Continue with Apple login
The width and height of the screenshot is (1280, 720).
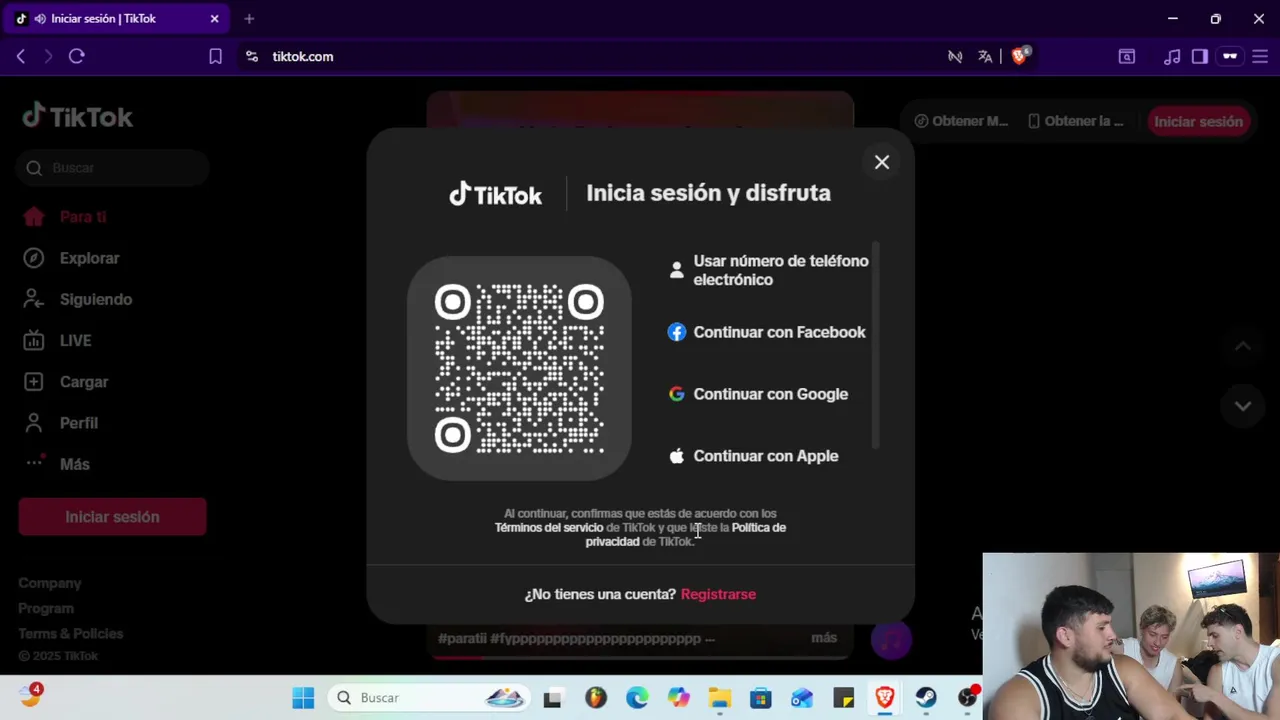click(753, 456)
